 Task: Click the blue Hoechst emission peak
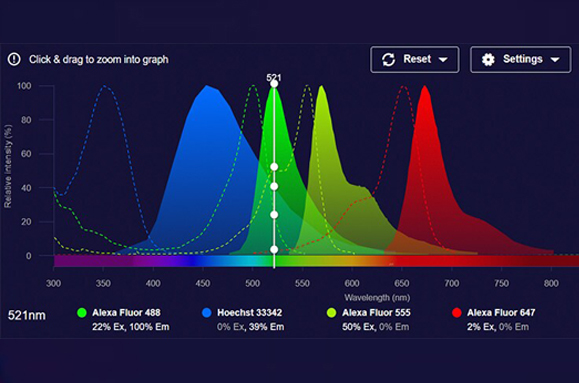(x=207, y=87)
